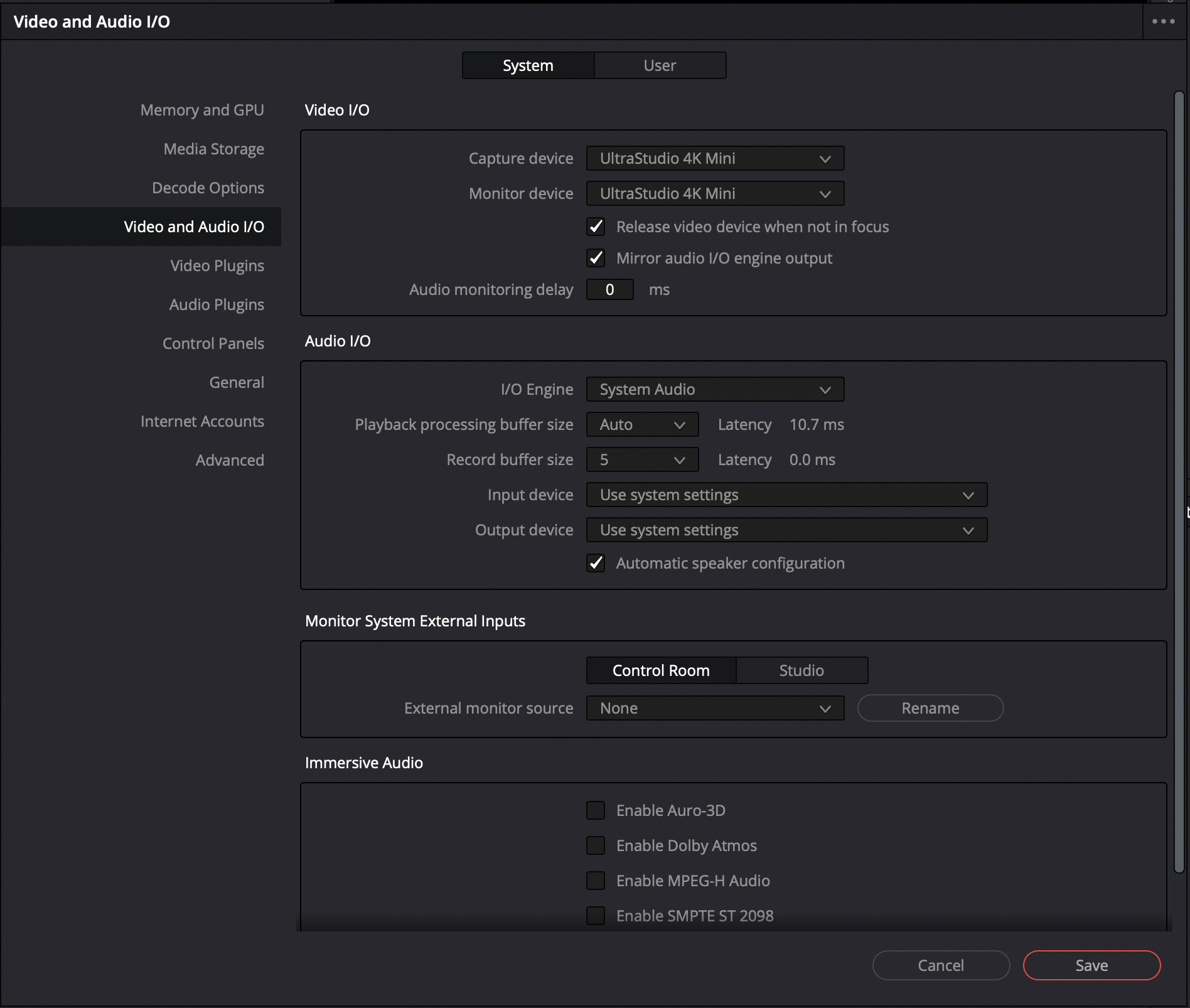1190x1008 pixels.
Task: Go to Media Storage section
Action: [x=213, y=149]
